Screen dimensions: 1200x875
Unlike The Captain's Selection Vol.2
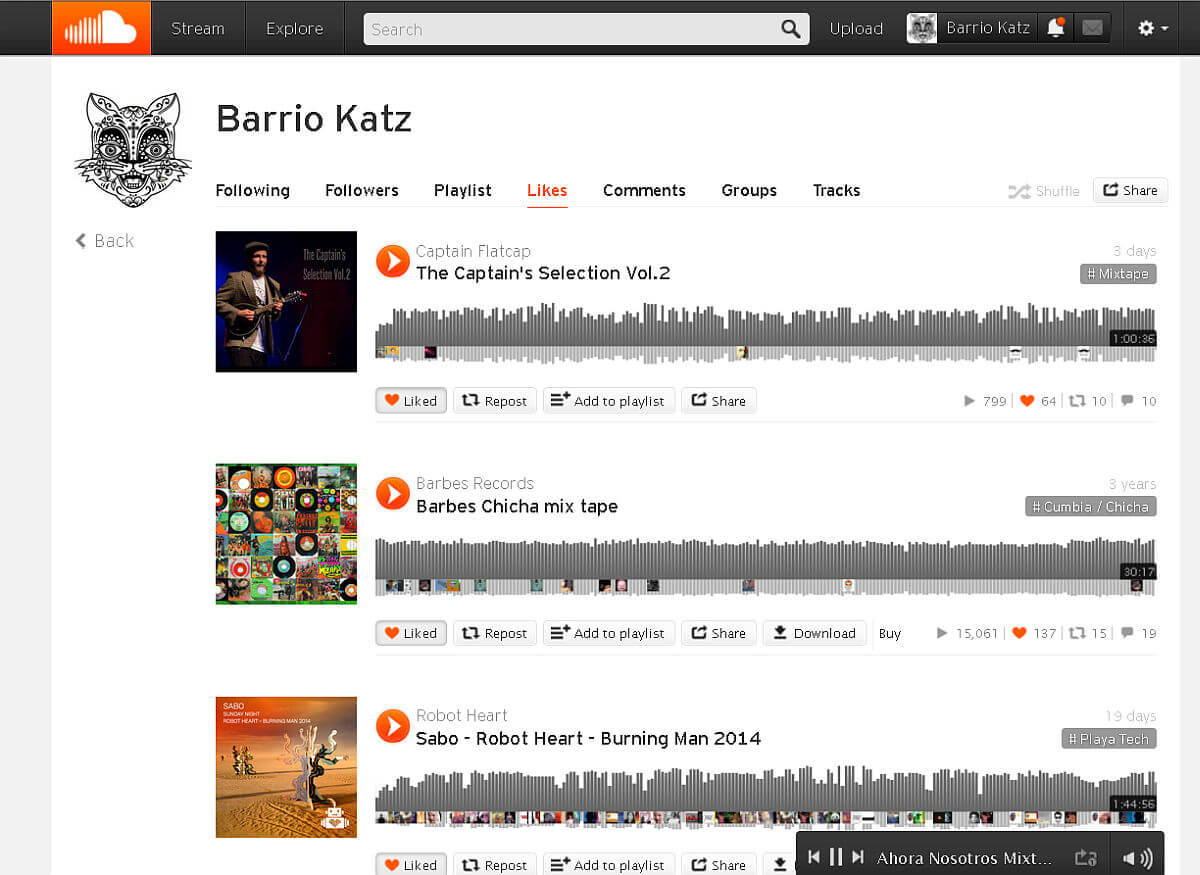(411, 401)
